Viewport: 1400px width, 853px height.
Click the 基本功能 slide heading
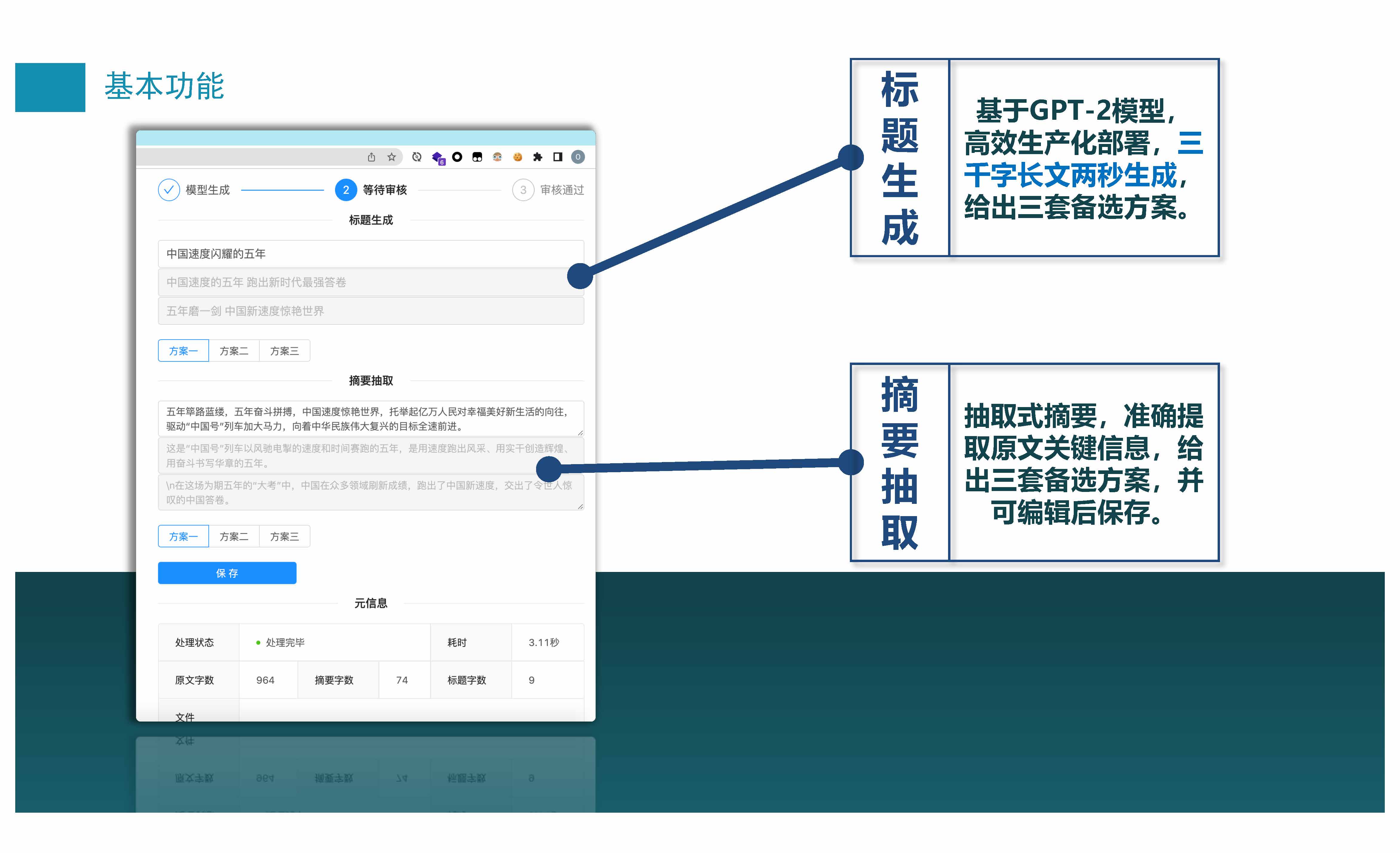tap(164, 86)
